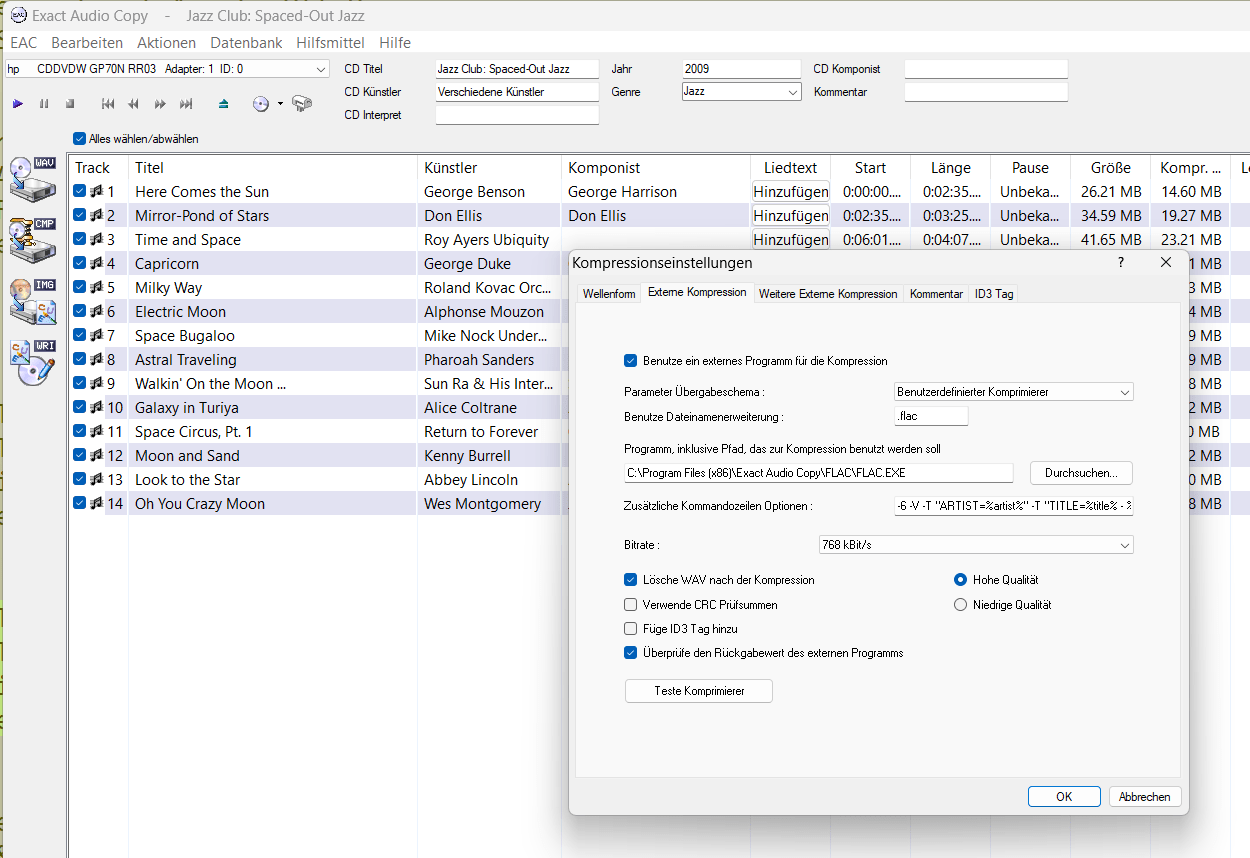
Task: Click the stop playback icon
Action: click(x=70, y=104)
